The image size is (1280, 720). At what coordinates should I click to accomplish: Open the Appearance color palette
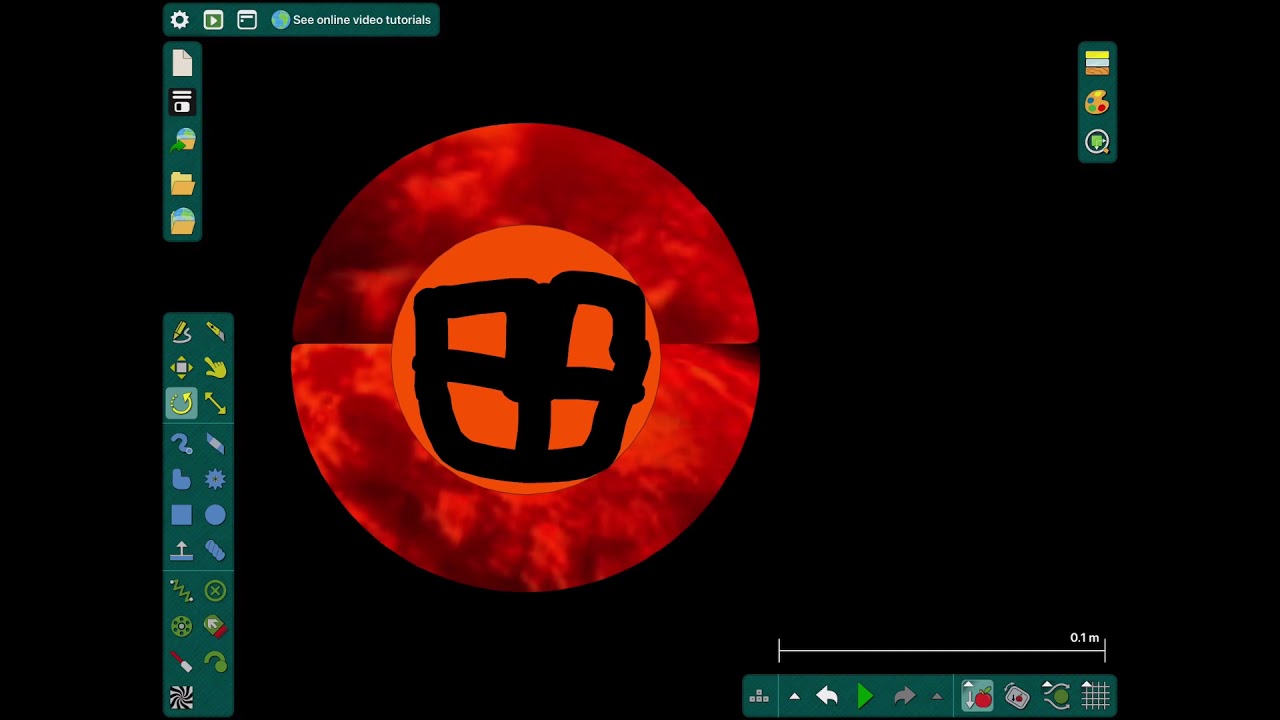point(1097,102)
